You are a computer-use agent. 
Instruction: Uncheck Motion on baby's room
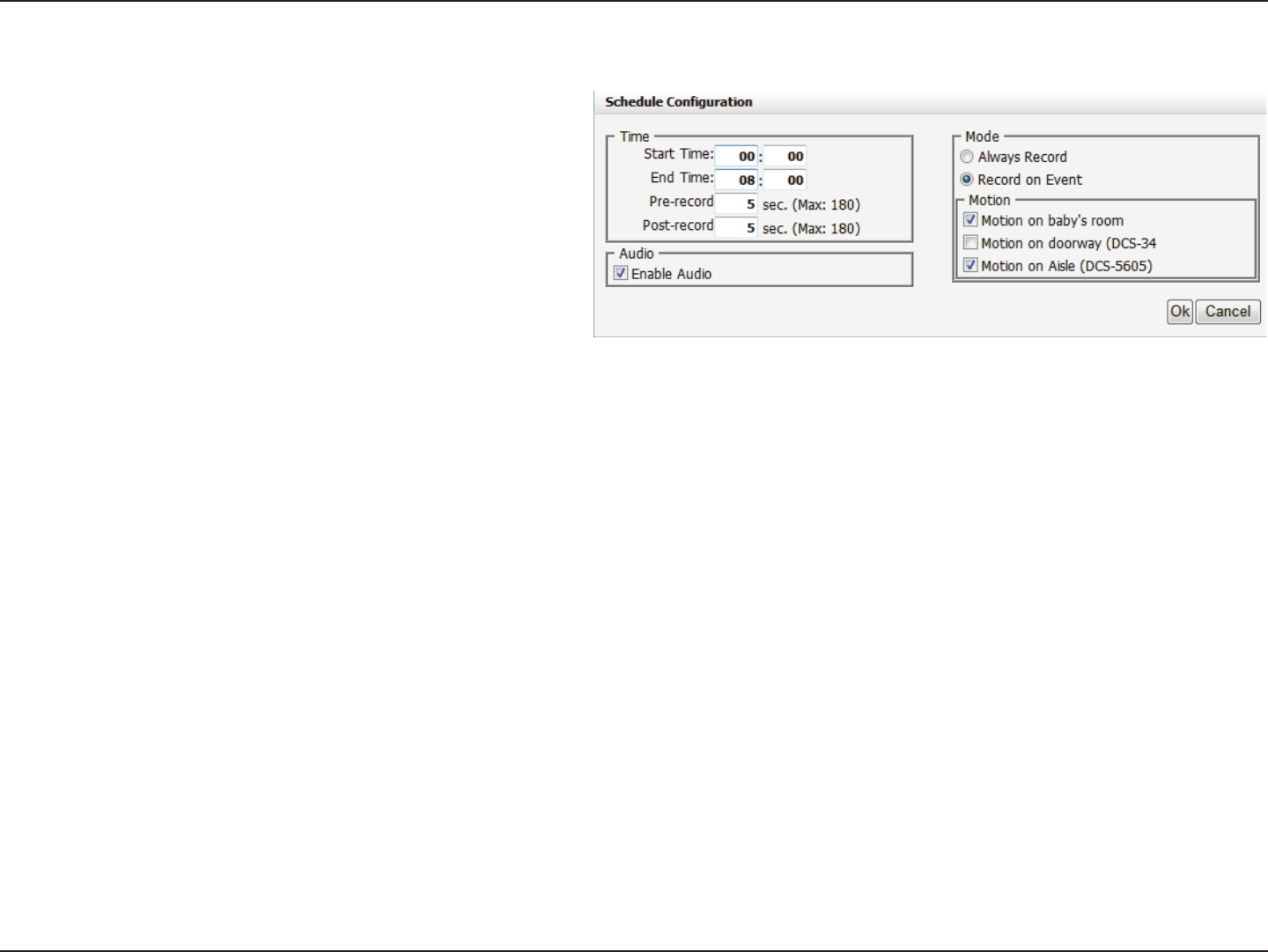[970, 220]
